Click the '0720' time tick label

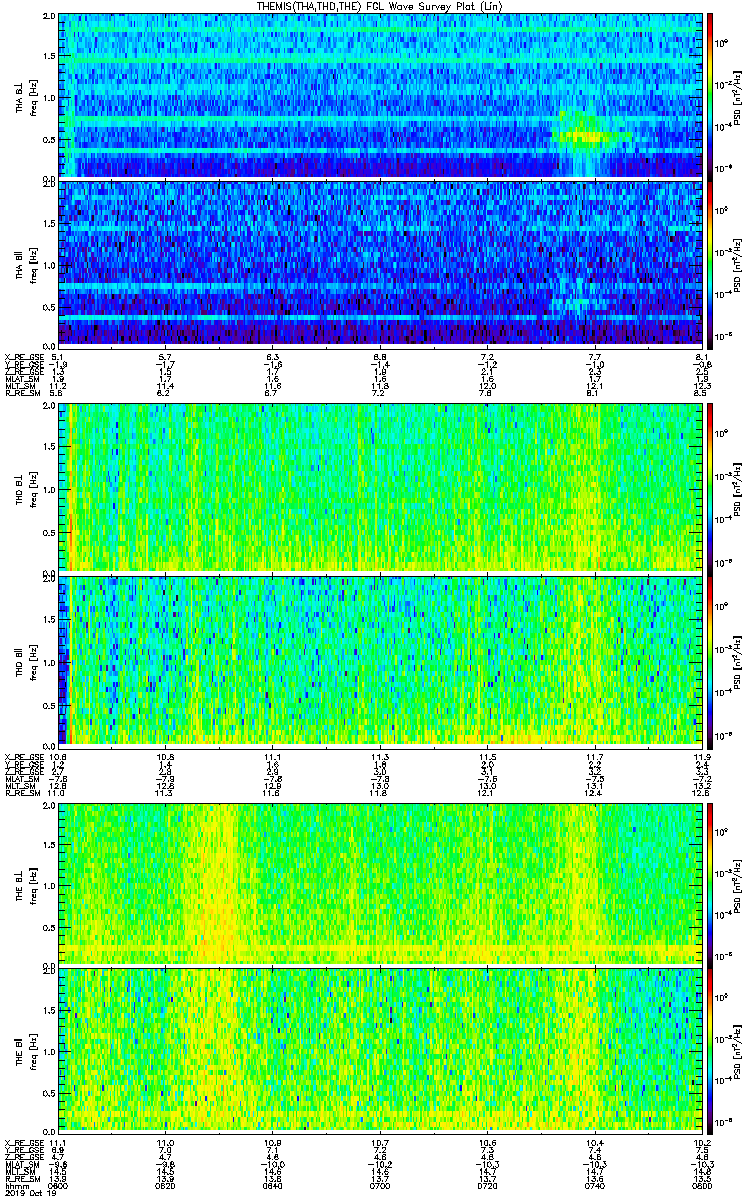click(x=487, y=1187)
